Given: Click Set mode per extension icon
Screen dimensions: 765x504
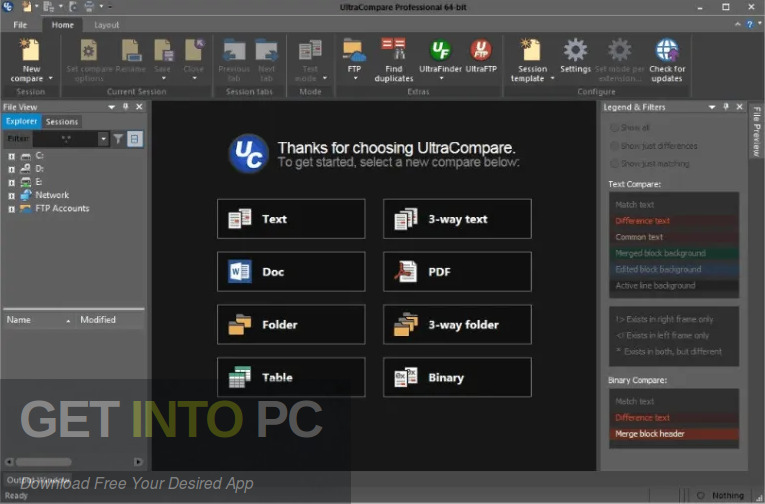Looking at the screenshot, I should 619,50.
